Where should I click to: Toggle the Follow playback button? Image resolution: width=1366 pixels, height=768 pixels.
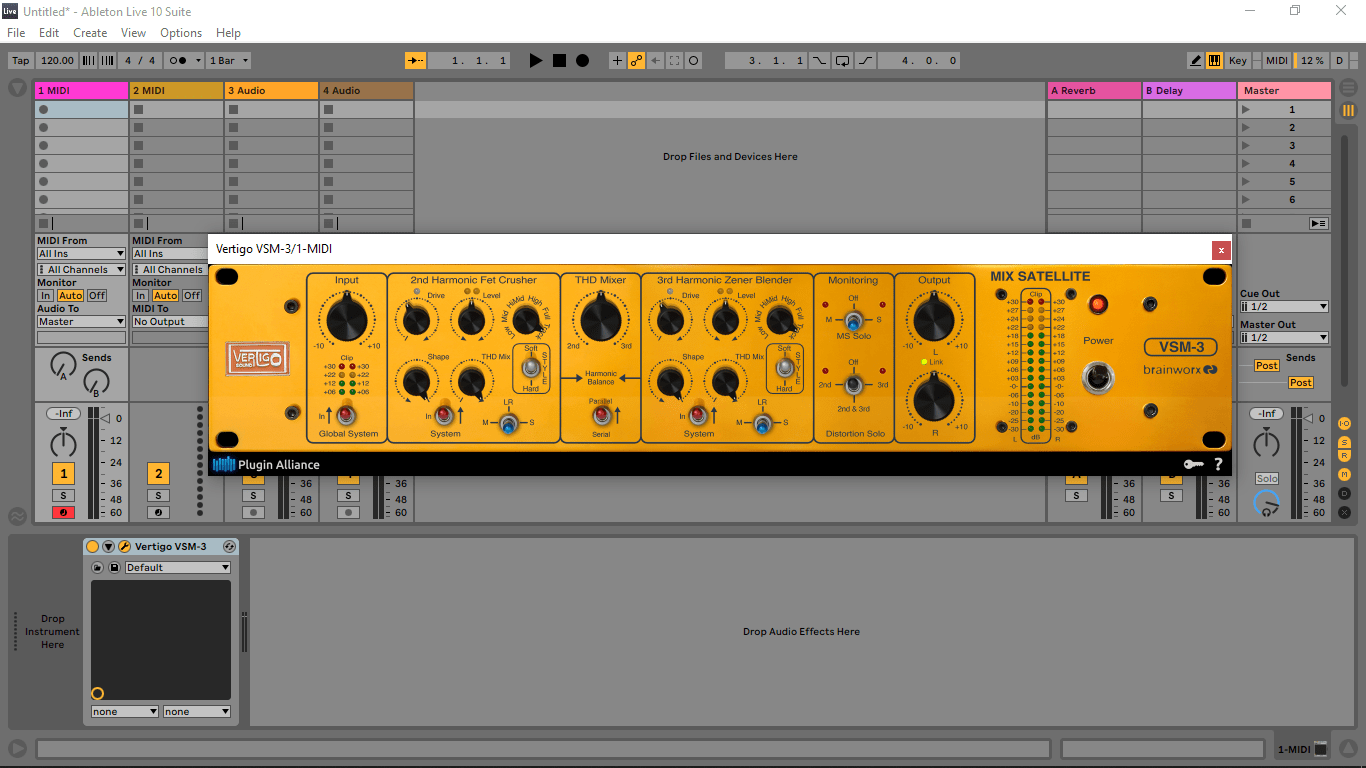415,61
